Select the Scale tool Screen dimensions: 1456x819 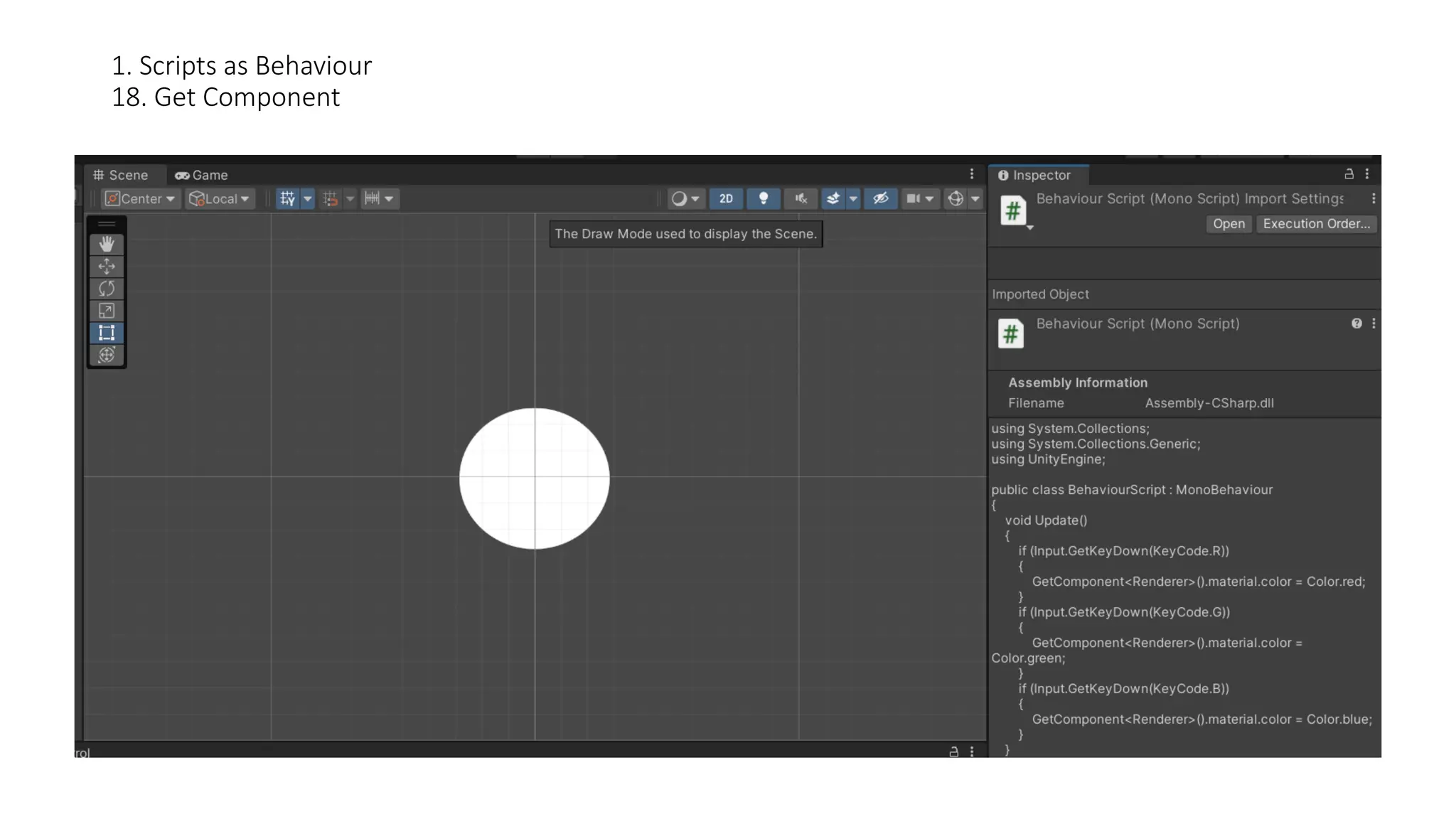pos(107,311)
